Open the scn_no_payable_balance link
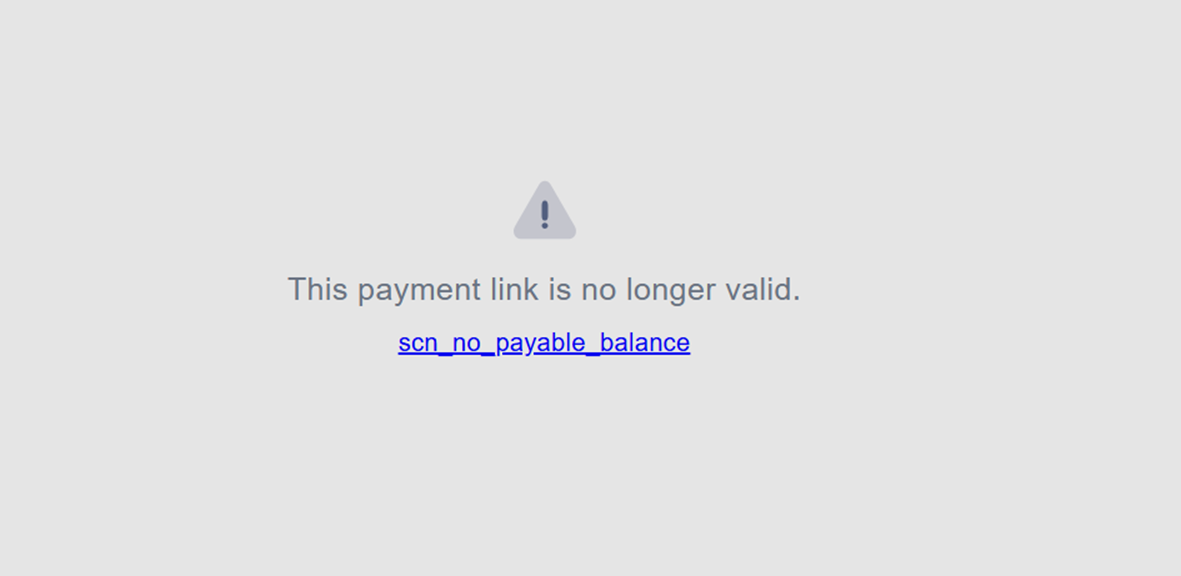The height and width of the screenshot is (576, 1181). [x=544, y=343]
